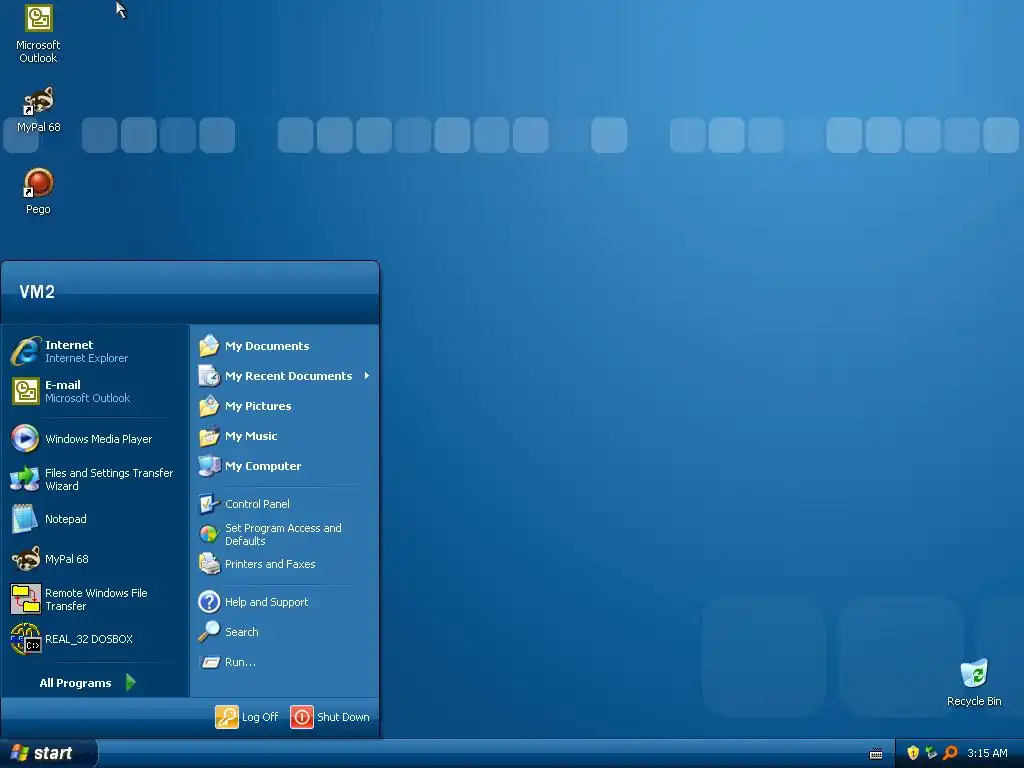The image size is (1024, 768).
Task: Choose the Help and Support label
Action: (x=266, y=602)
